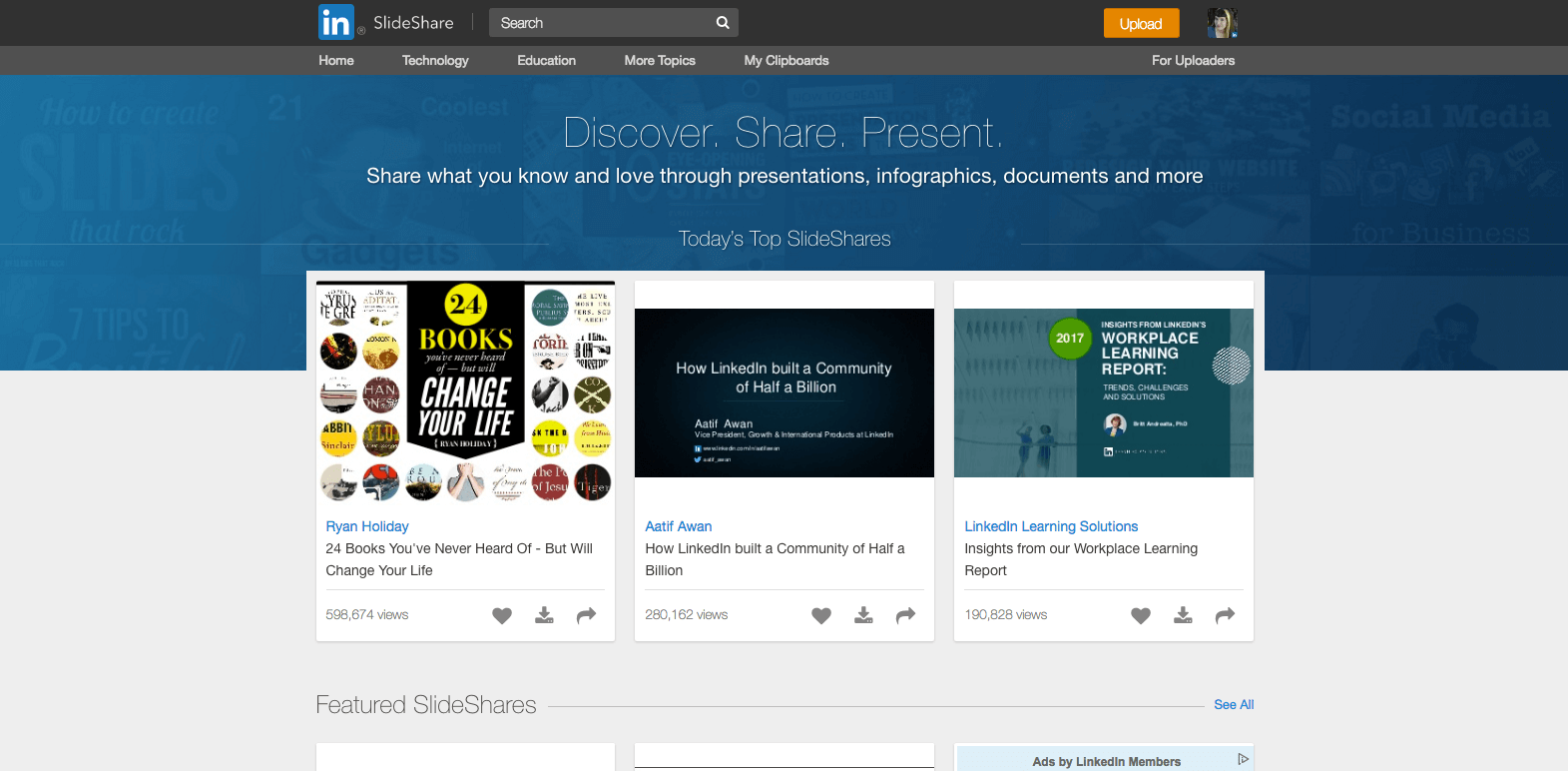Open the Education topic

(x=546, y=61)
